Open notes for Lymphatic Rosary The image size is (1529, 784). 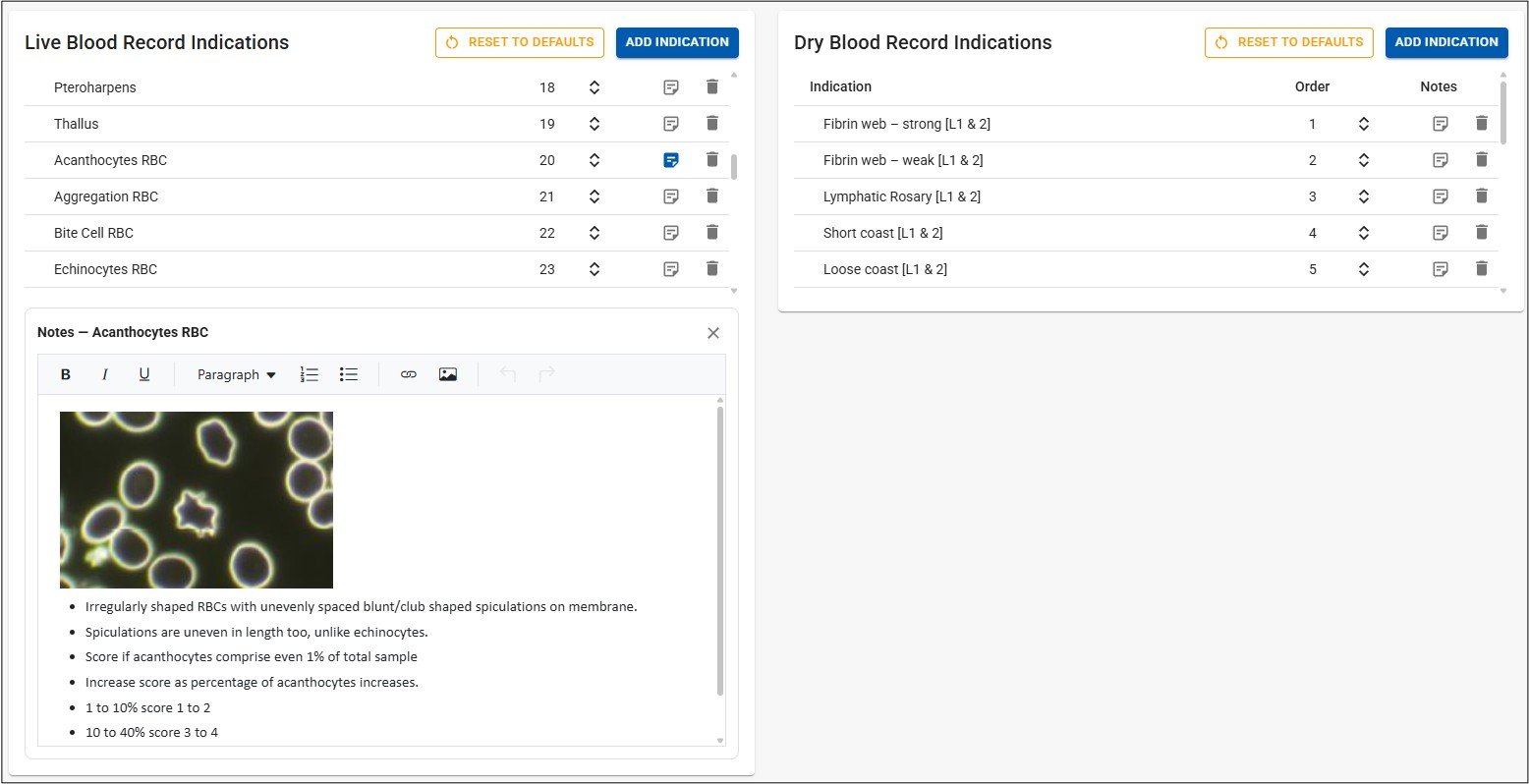pyautogui.click(x=1441, y=196)
